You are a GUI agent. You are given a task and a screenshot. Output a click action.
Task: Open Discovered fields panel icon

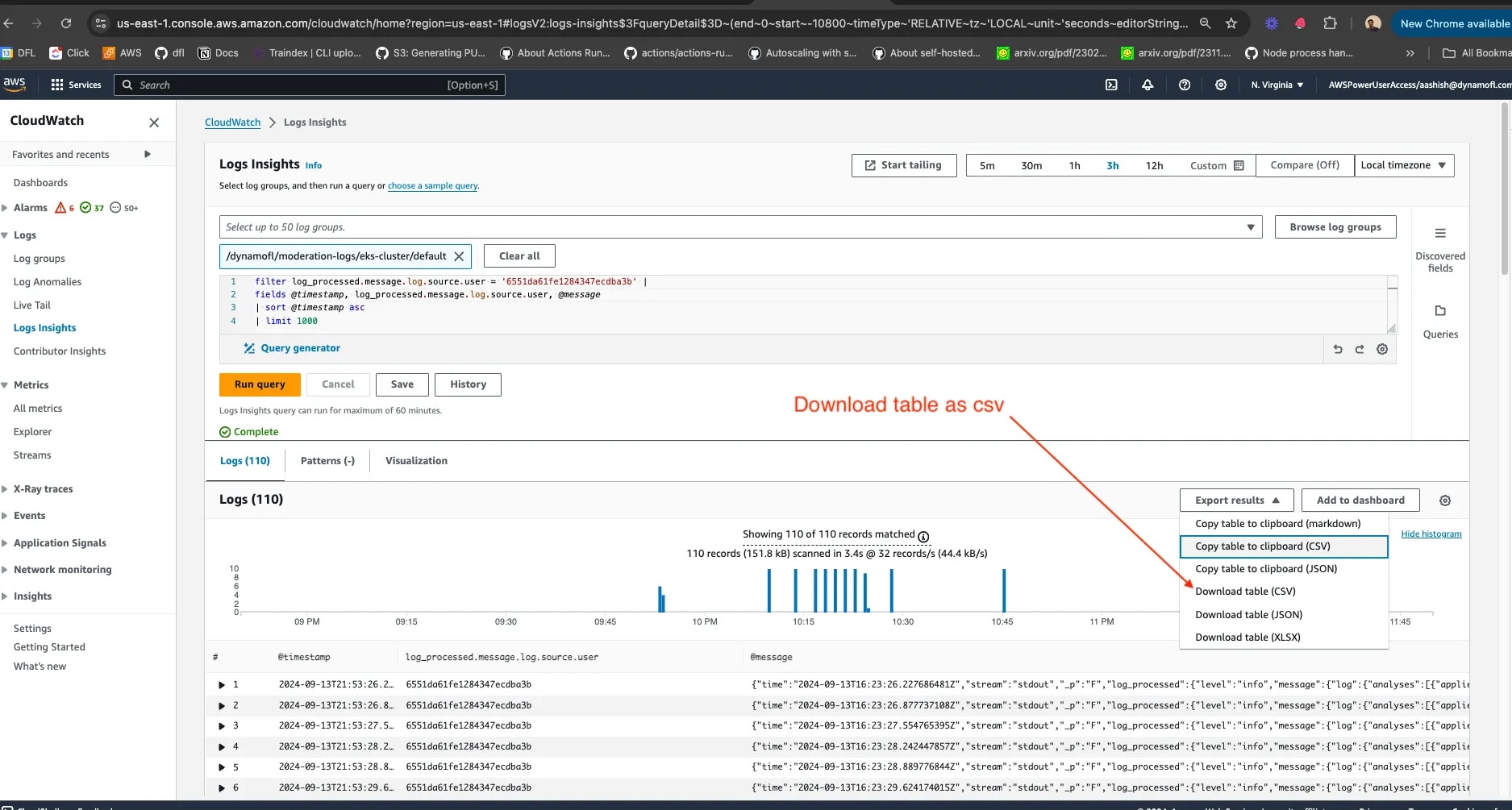1440,234
